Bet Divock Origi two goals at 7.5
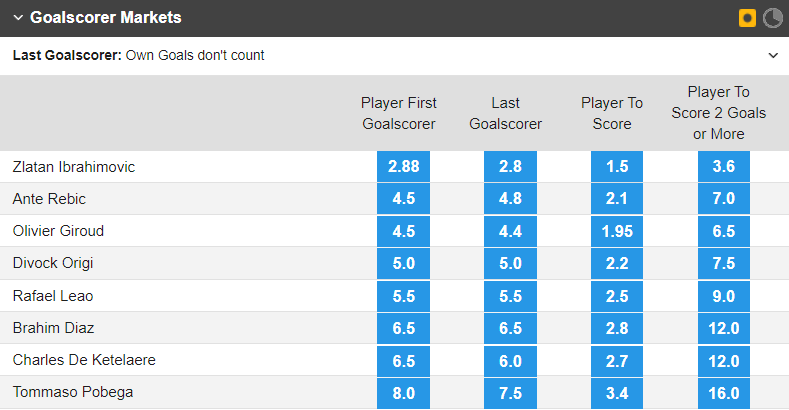 [724, 263]
